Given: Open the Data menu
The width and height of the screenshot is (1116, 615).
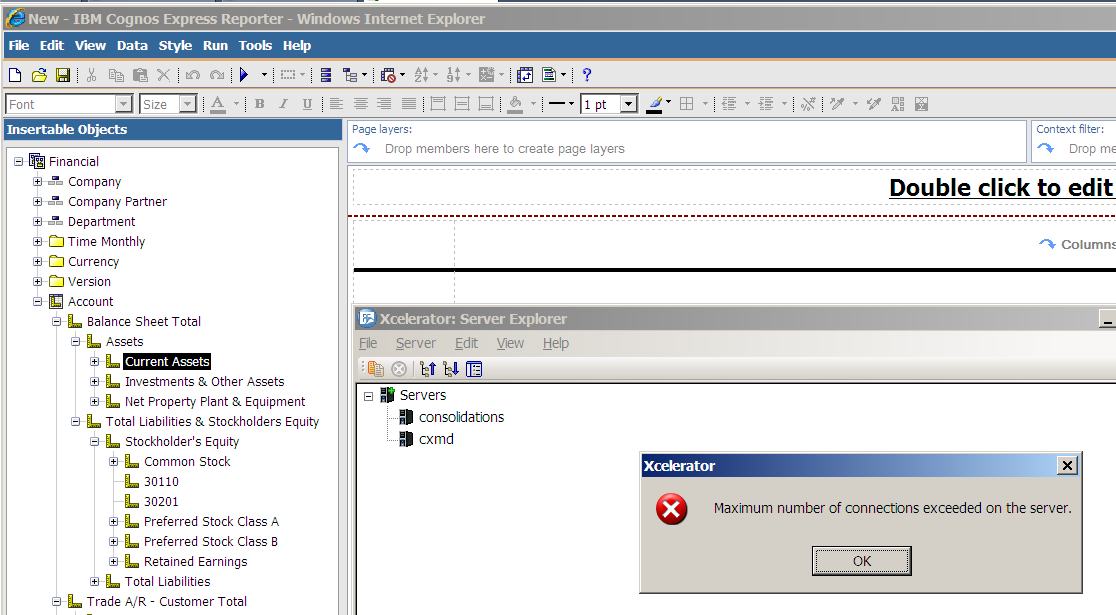Looking at the screenshot, I should (132, 46).
